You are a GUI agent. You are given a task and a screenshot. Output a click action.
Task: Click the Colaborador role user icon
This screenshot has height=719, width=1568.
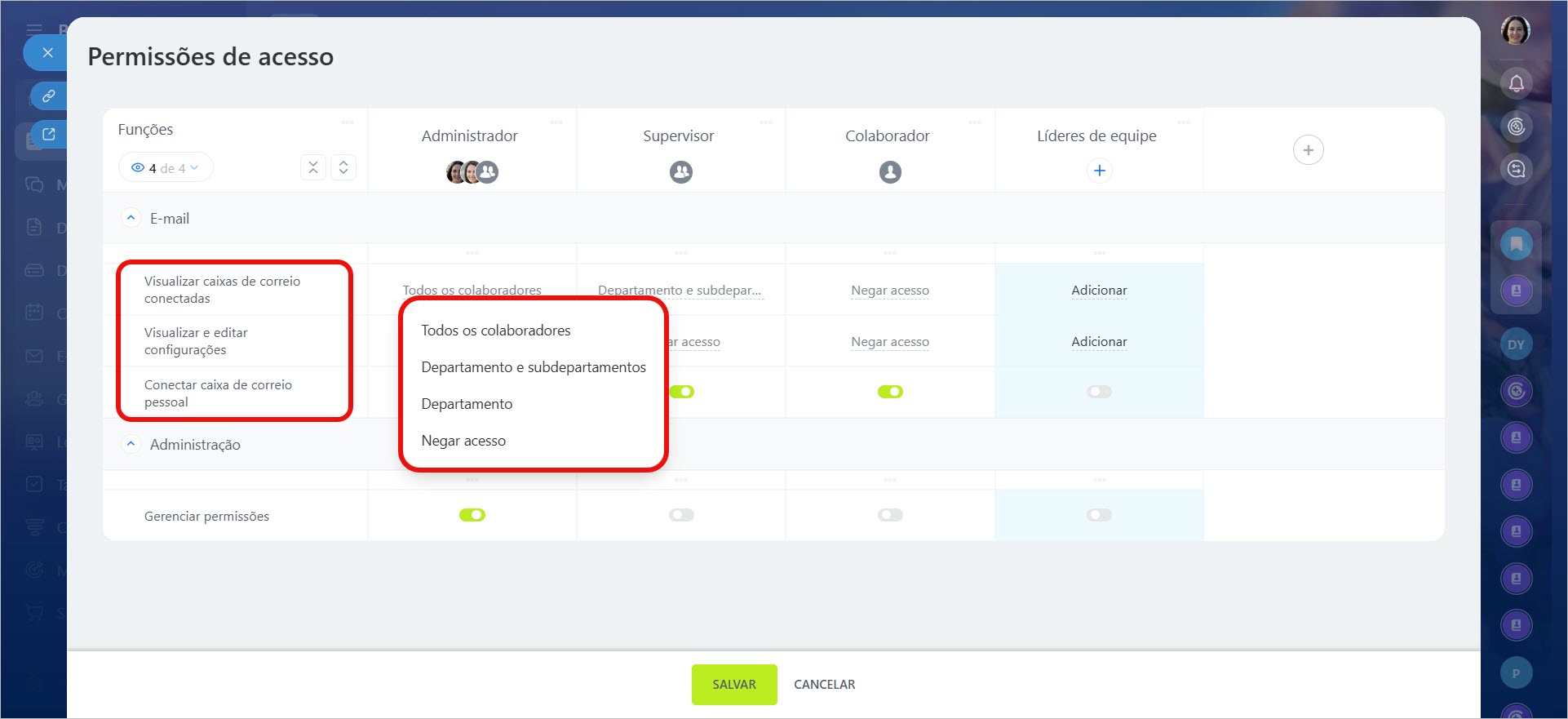(x=889, y=172)
